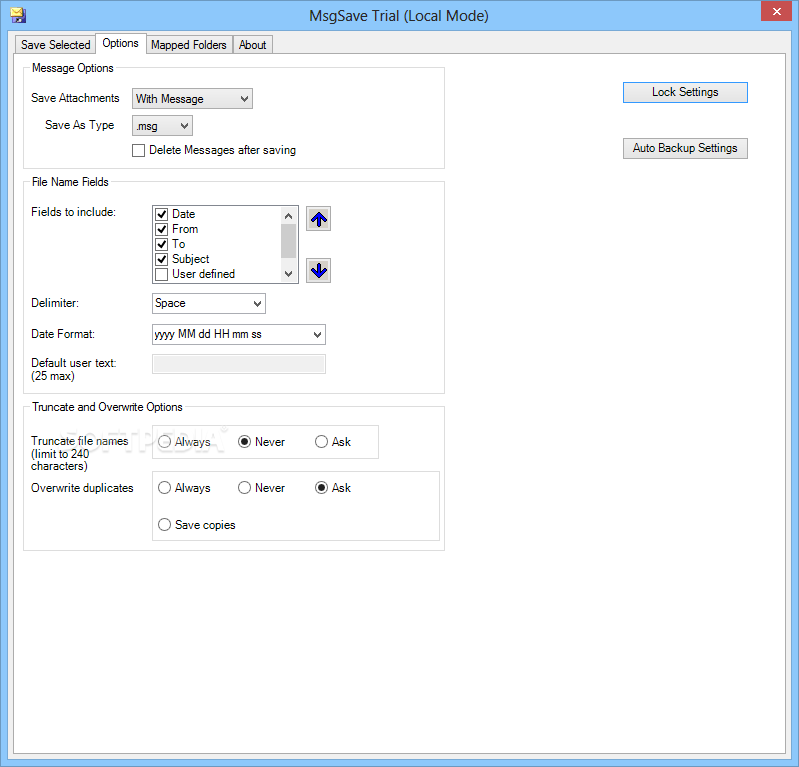
Task: Click fields list scrollbar down arrow
Action: point(288,274)
